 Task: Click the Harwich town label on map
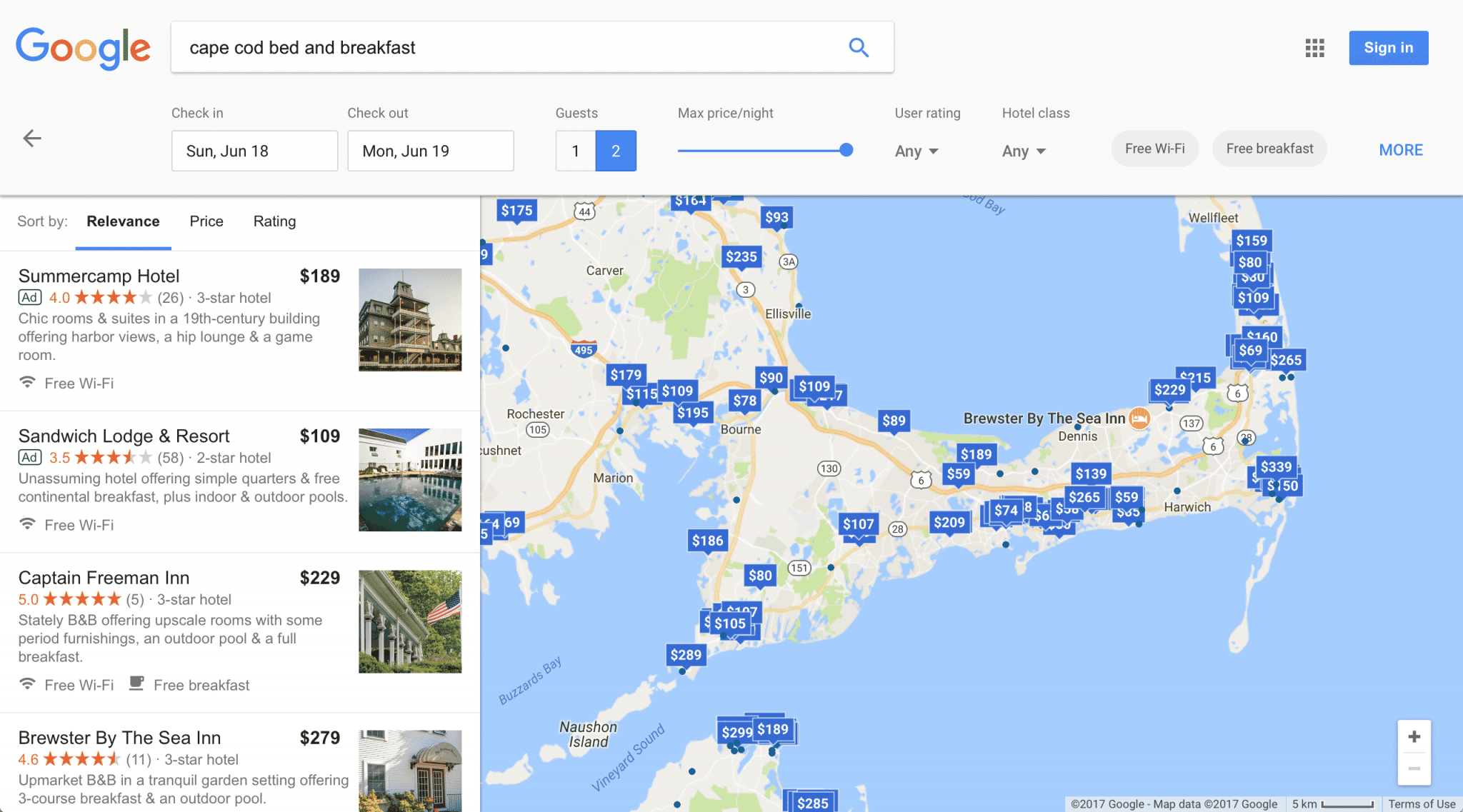(1187, 507)
